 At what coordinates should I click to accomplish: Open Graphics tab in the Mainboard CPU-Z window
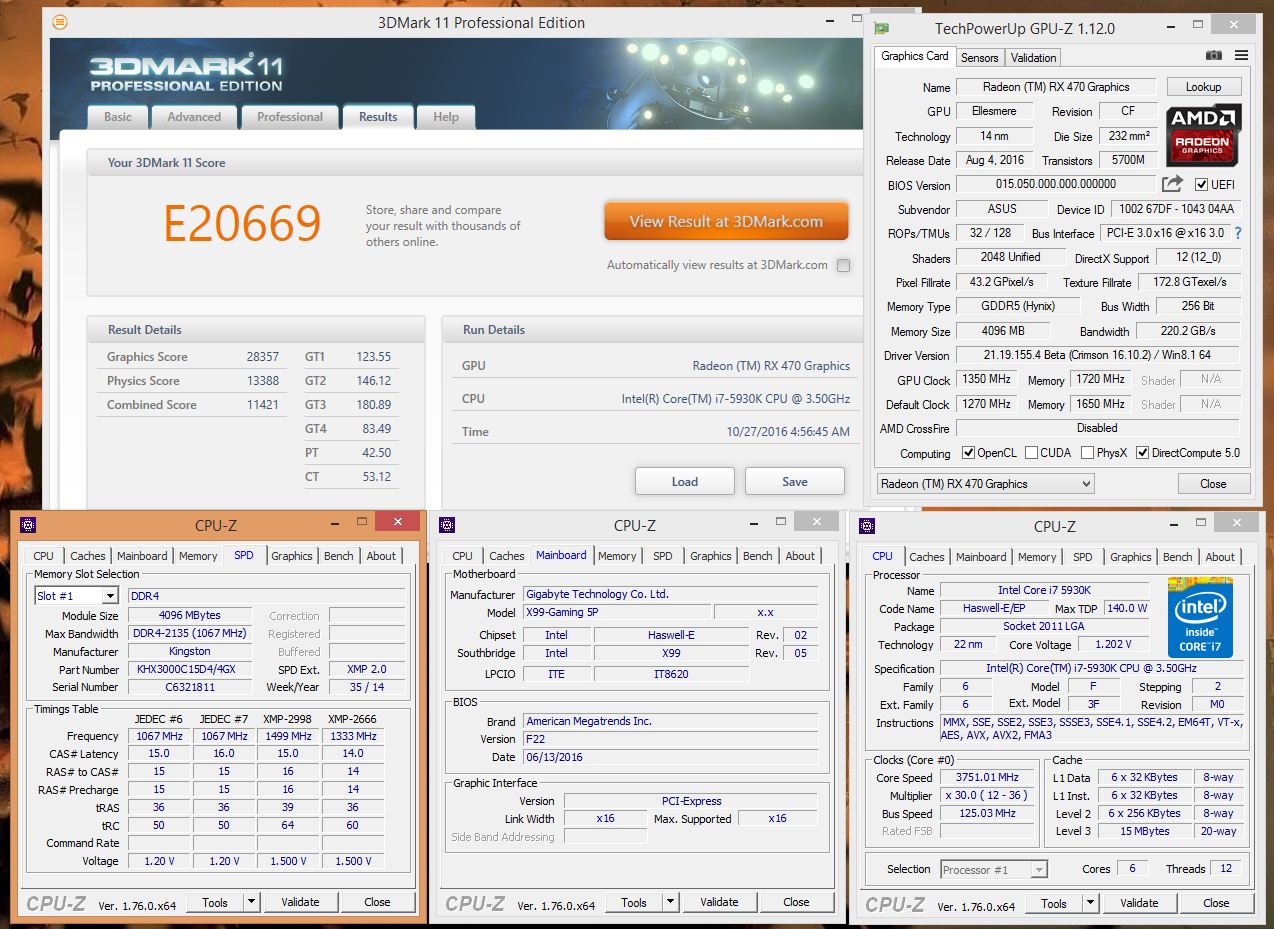tap(711, 556)
